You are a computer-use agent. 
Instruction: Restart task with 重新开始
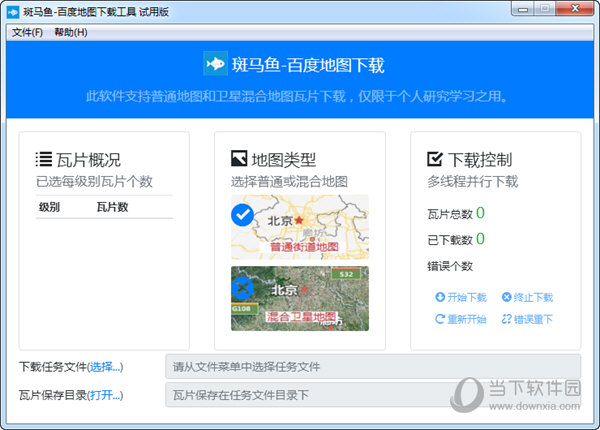tap(461, 319)
